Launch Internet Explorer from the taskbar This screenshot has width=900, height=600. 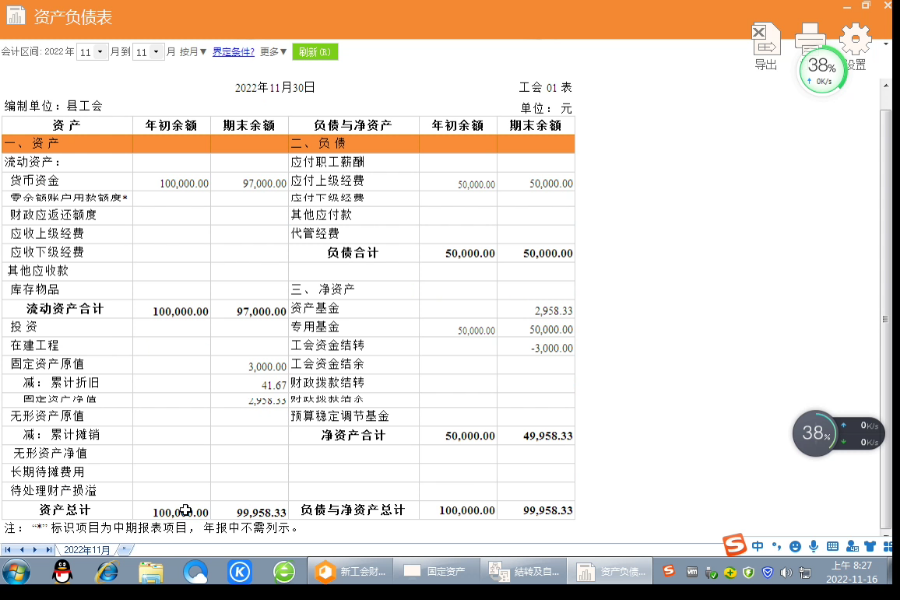click(106, 572)
